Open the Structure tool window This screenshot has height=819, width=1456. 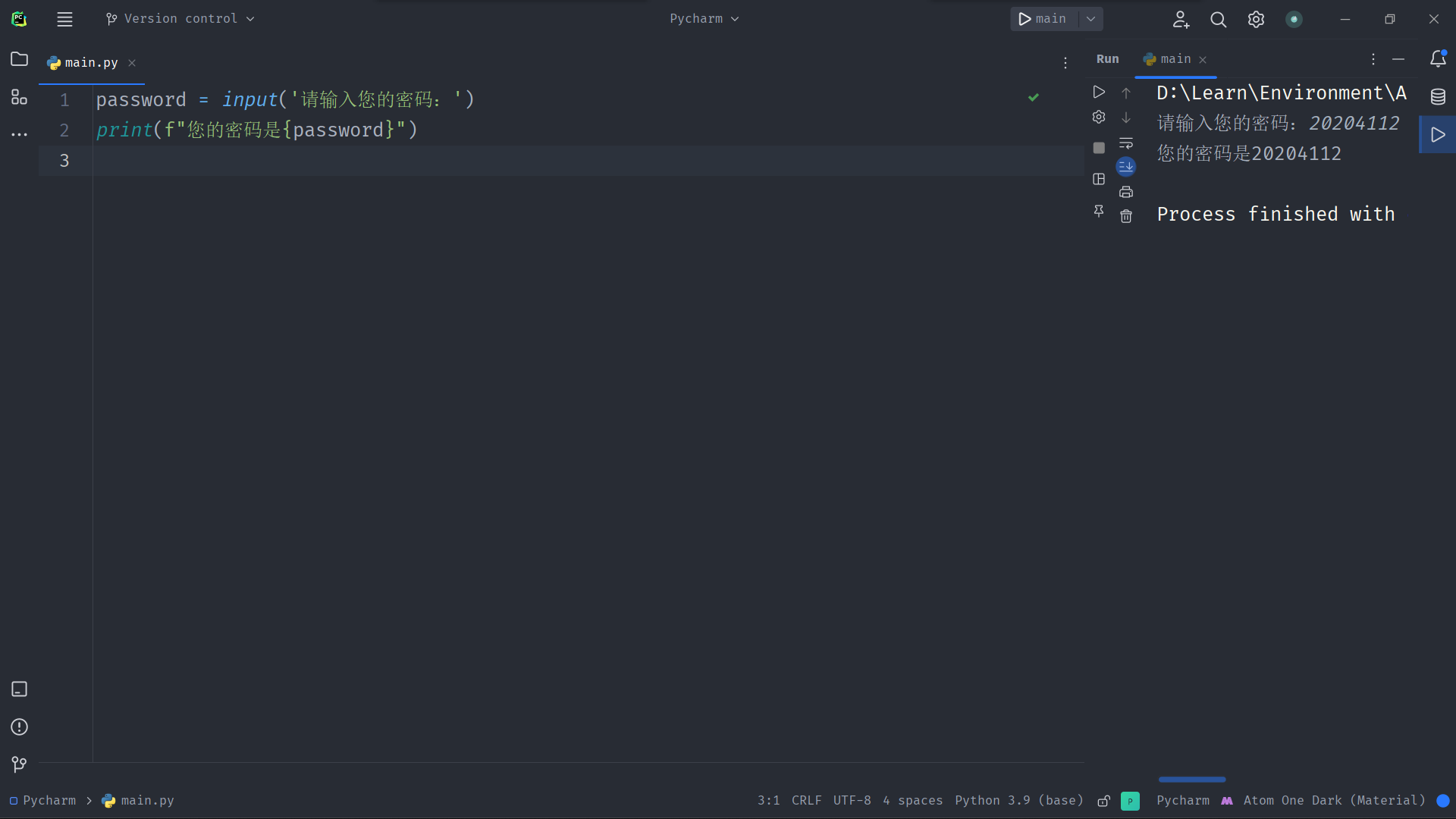19,97
